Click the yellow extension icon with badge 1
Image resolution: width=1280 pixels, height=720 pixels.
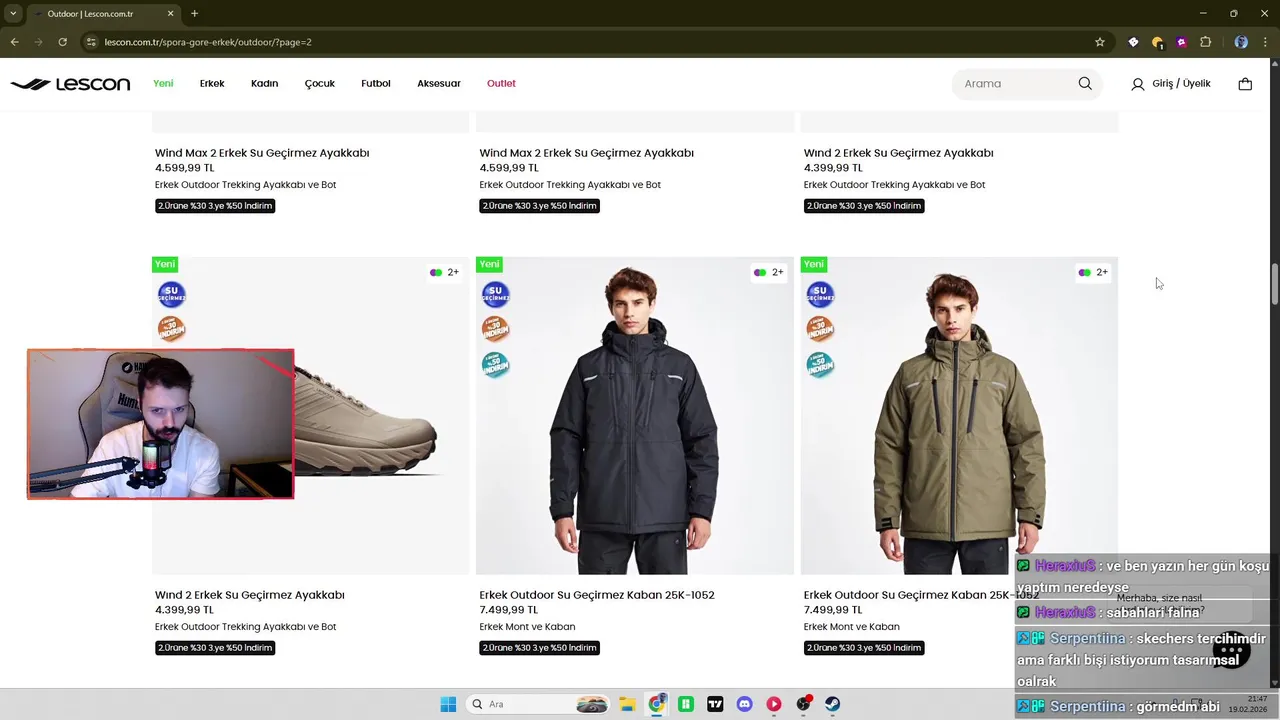click(1157, 42)
